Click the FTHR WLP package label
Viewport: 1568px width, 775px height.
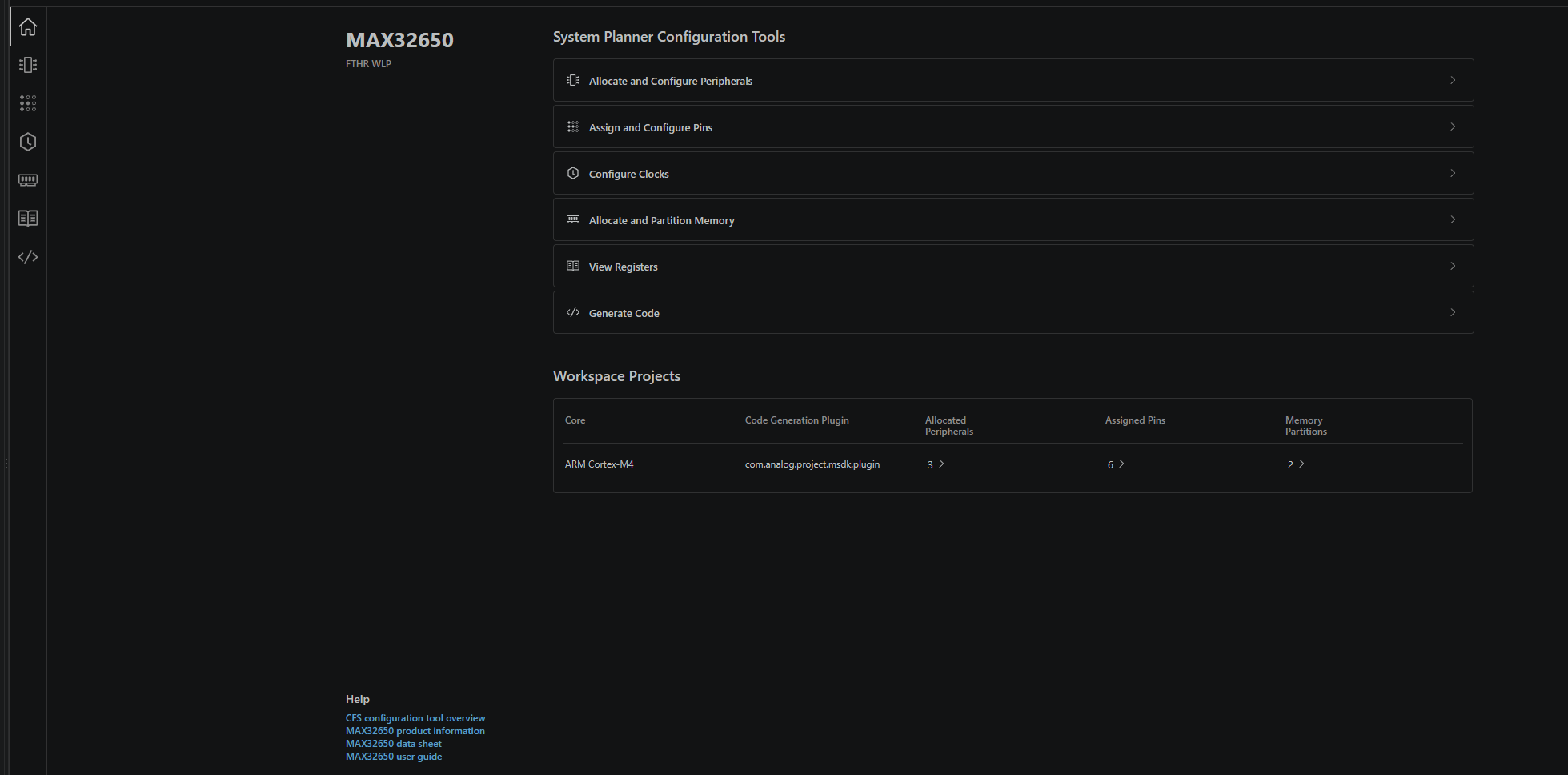click(x=368, y=64)
